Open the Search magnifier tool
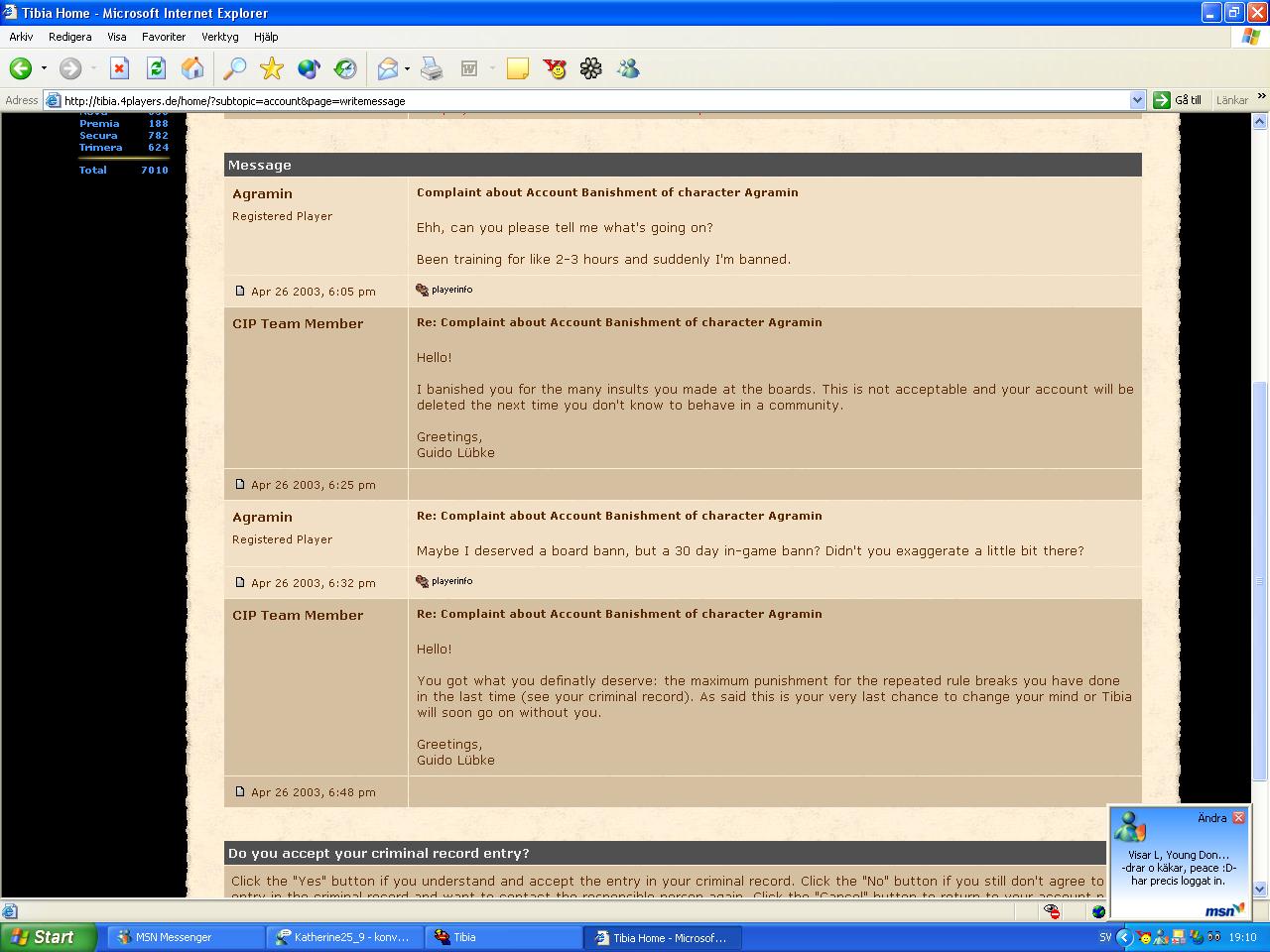The width and height of the screenshot is (1270, 952). [234, 68]
